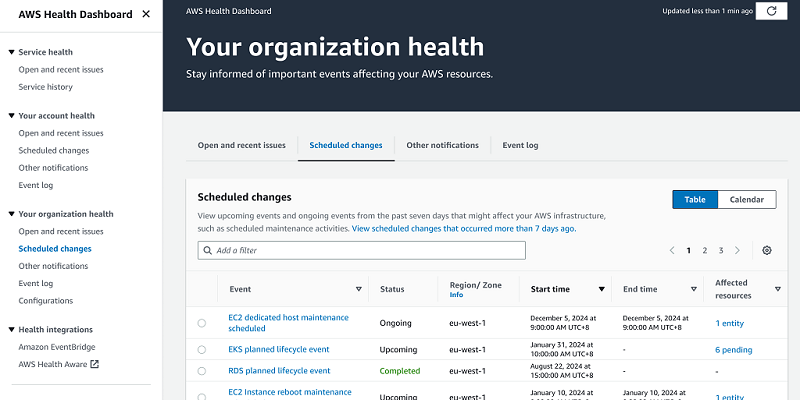The height and width of the screenshot is (400, 800).
Task: Click the Ongoing status cell
Action: pyautogui.click(x=395, y=323)
